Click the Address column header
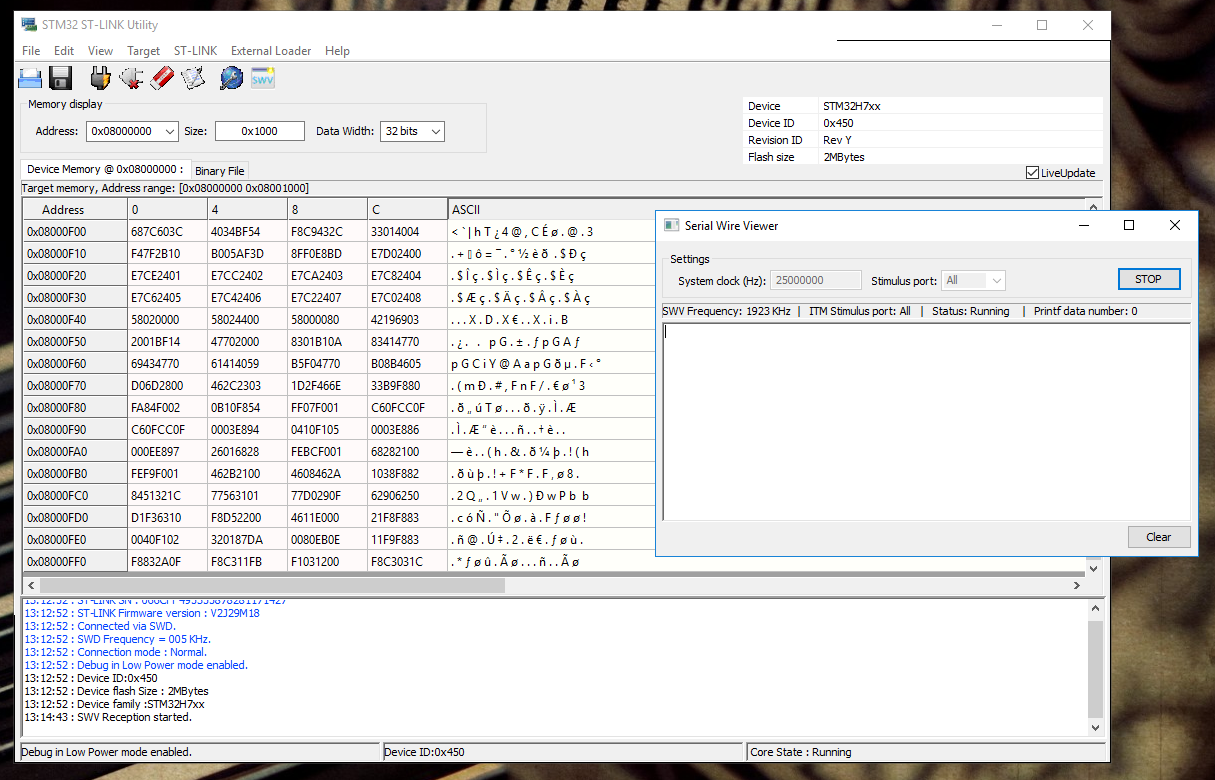This screenshot has width=1215, height=780. point(75,210)
